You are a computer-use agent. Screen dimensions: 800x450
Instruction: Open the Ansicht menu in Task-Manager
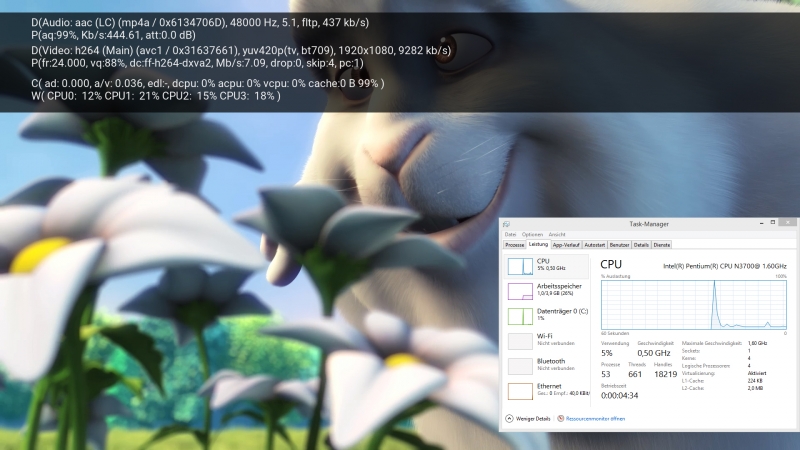click(557, 235)
